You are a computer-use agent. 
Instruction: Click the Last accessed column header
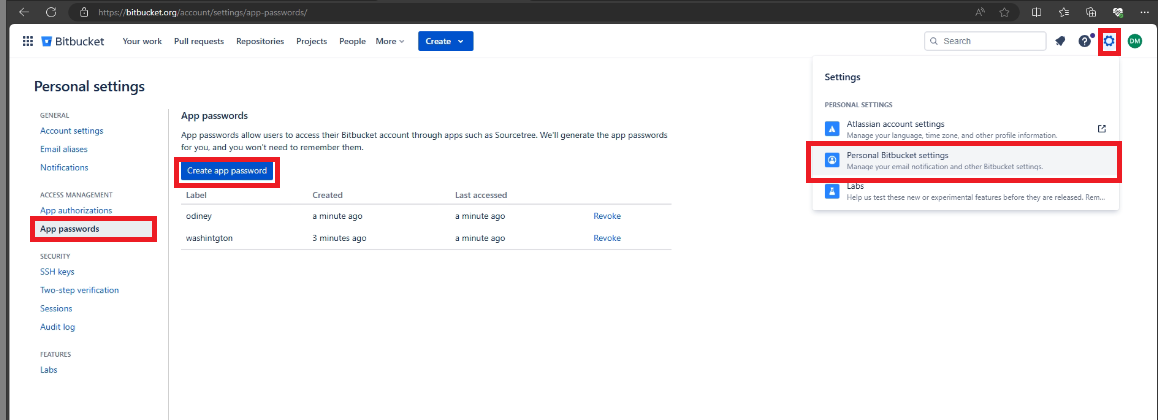point(481,195)
